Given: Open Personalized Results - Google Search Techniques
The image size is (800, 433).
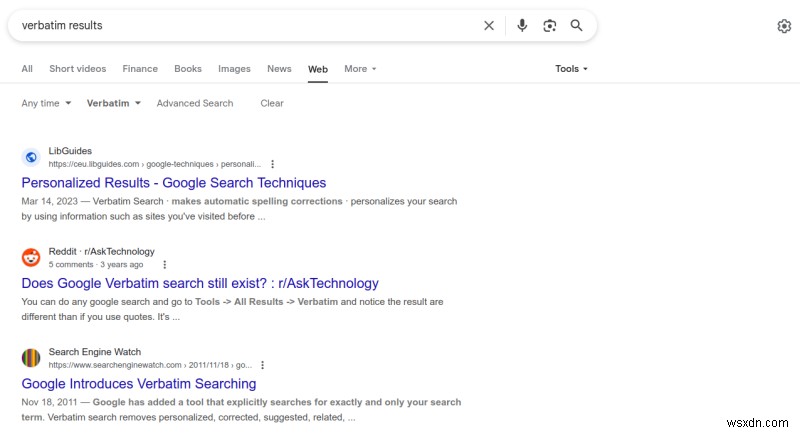Looking at the screenshot, I should (x=173, y=183).
